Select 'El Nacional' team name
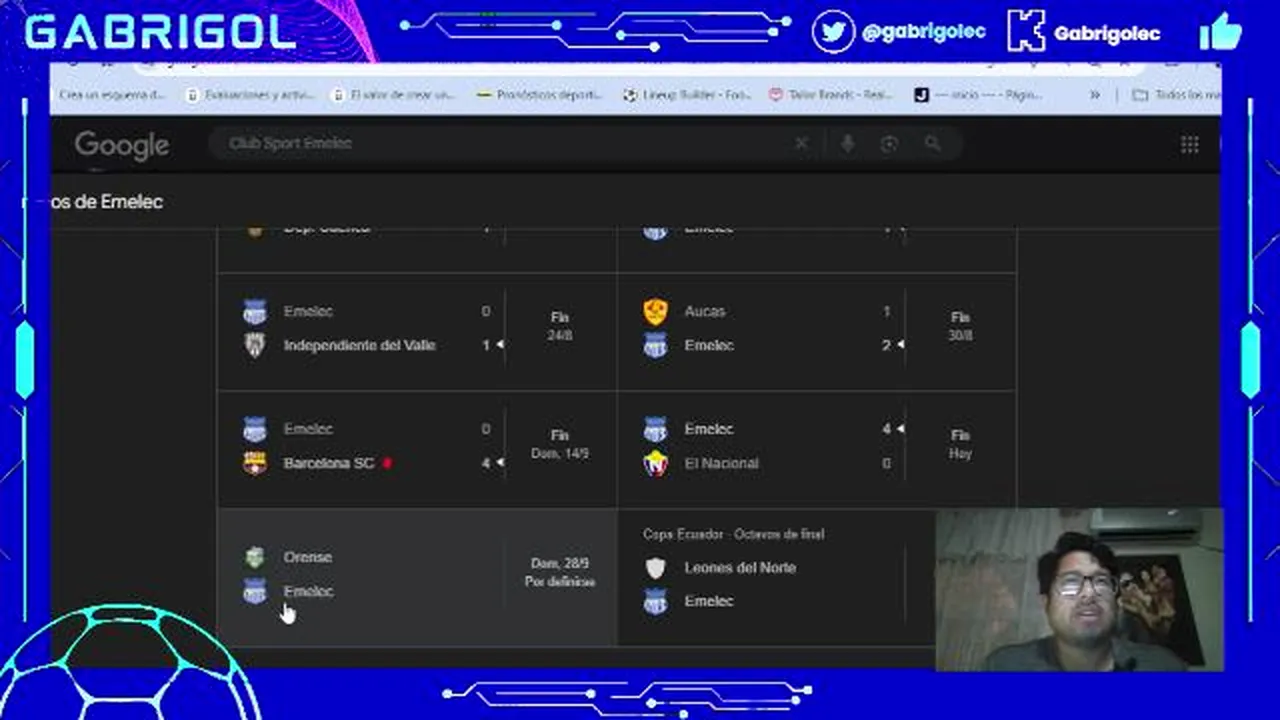Image resolution: width=1280 pixels, height=720 pixels. pyautogui.click(x=721, y=464)
